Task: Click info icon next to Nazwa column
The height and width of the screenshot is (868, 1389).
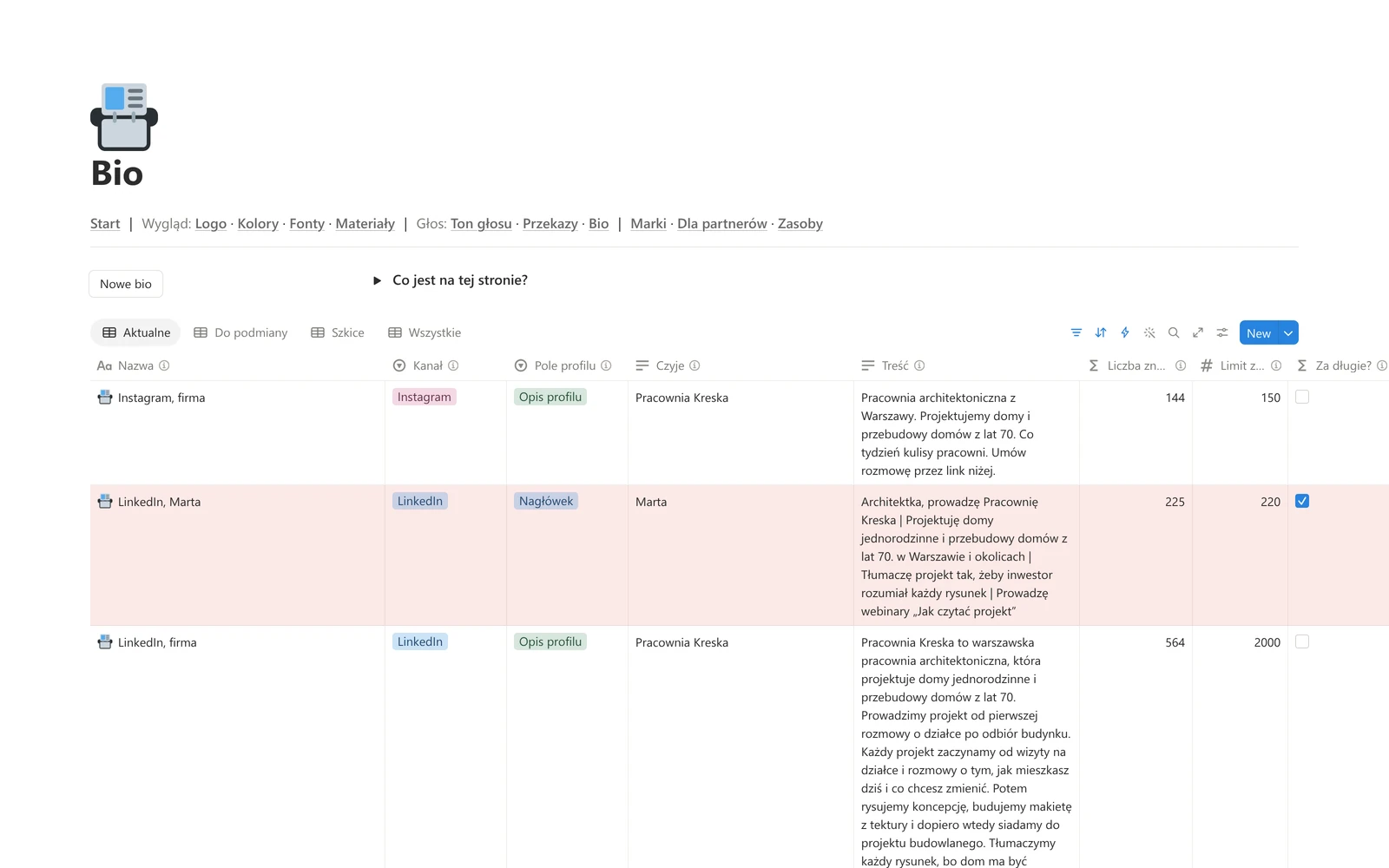Action: coord(164,365)
